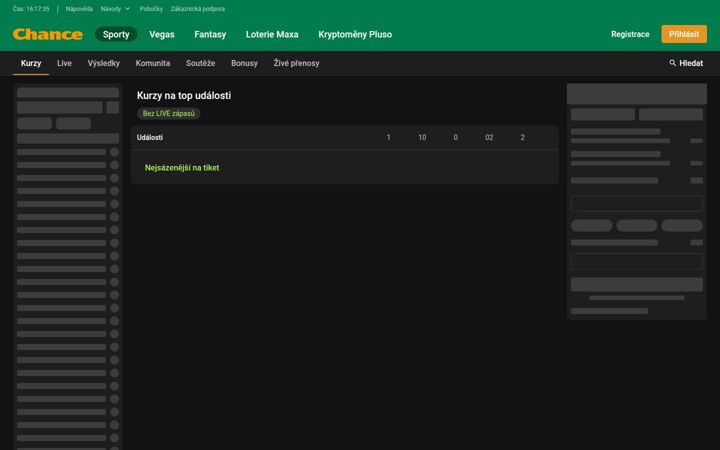Select the Sporty section
The image size is (720, 450).
116,34
